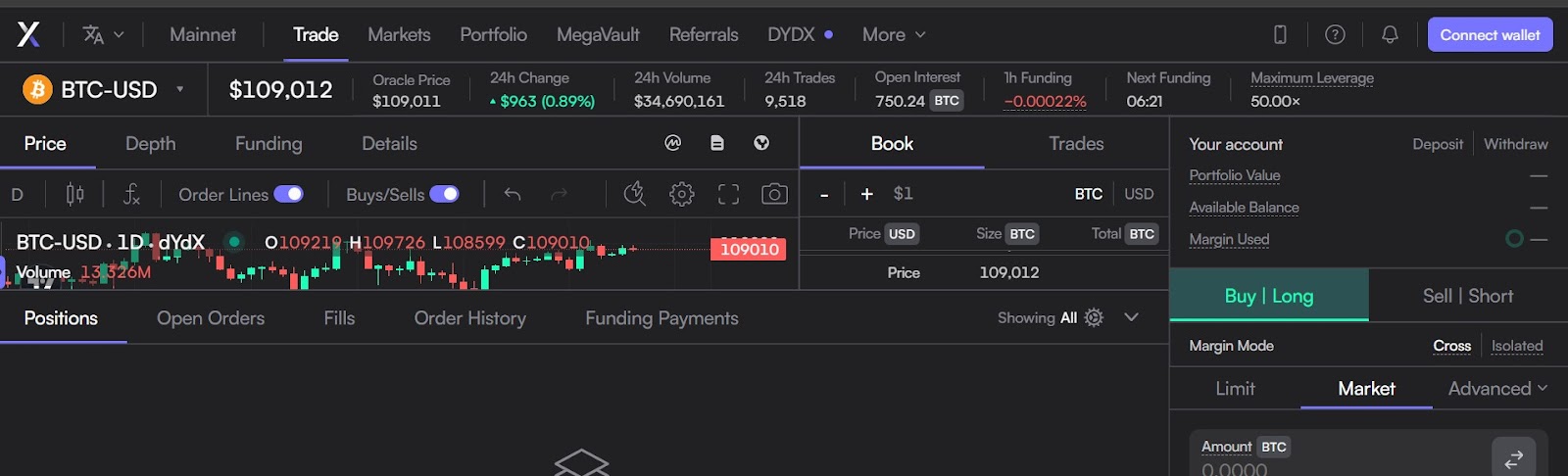Screen dimensions: 1568x476
Task: Click the Margin Used ring indicator
Action: click(x=1514, y=239)
